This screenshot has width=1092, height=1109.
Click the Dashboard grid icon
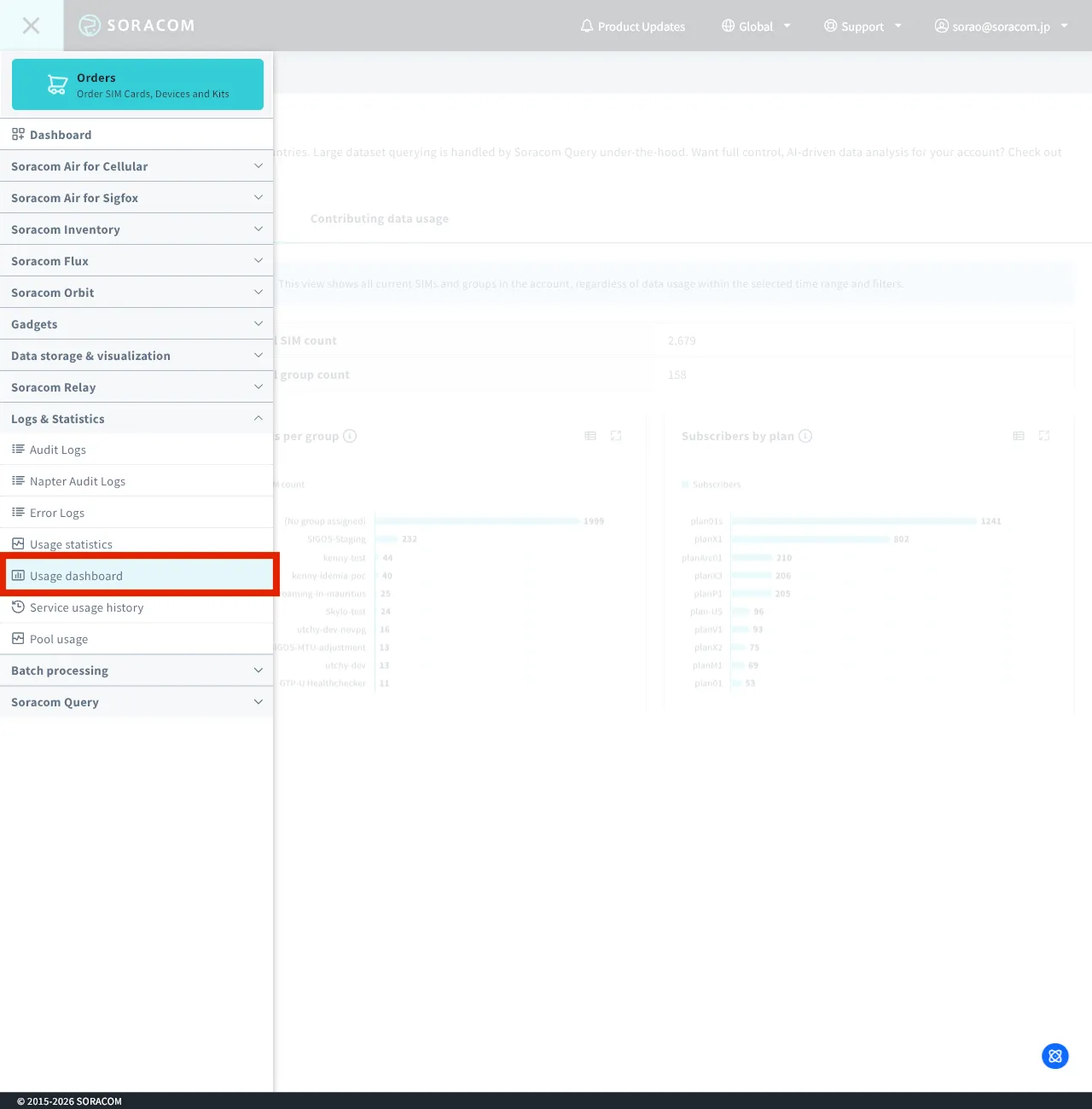[x=18, y=135]
